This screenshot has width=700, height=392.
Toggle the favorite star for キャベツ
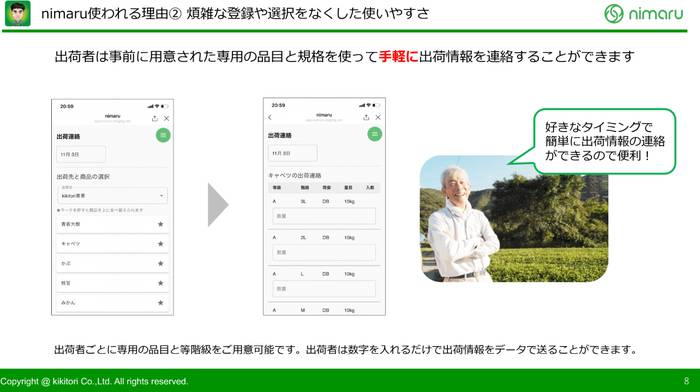tap(161, 244)
